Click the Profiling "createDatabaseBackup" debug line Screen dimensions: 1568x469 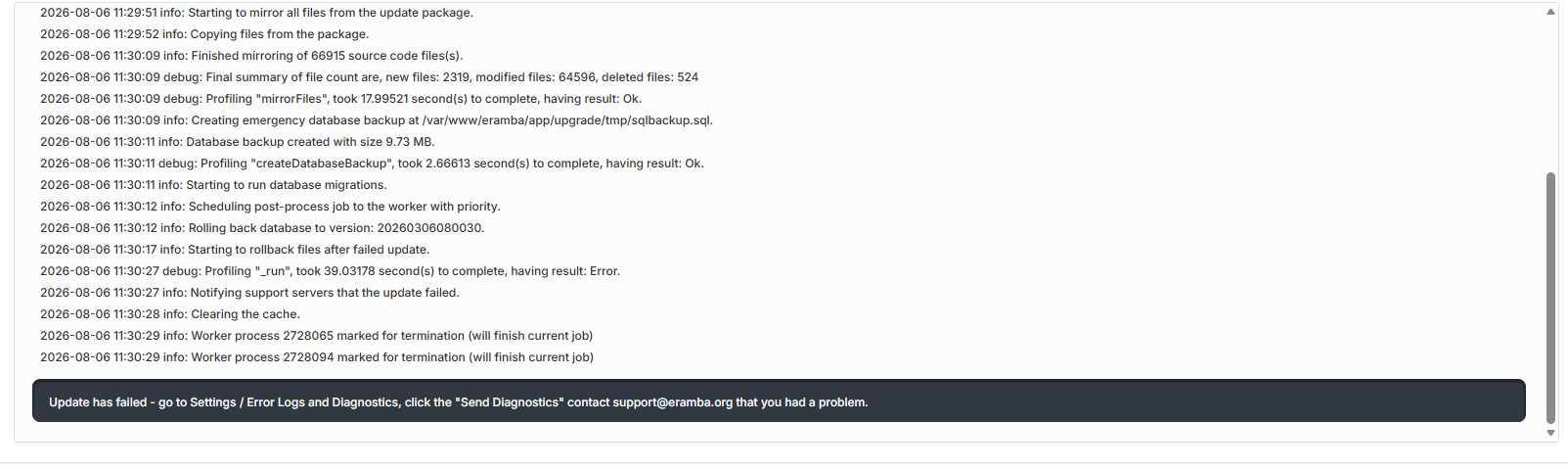pos(372,164)
